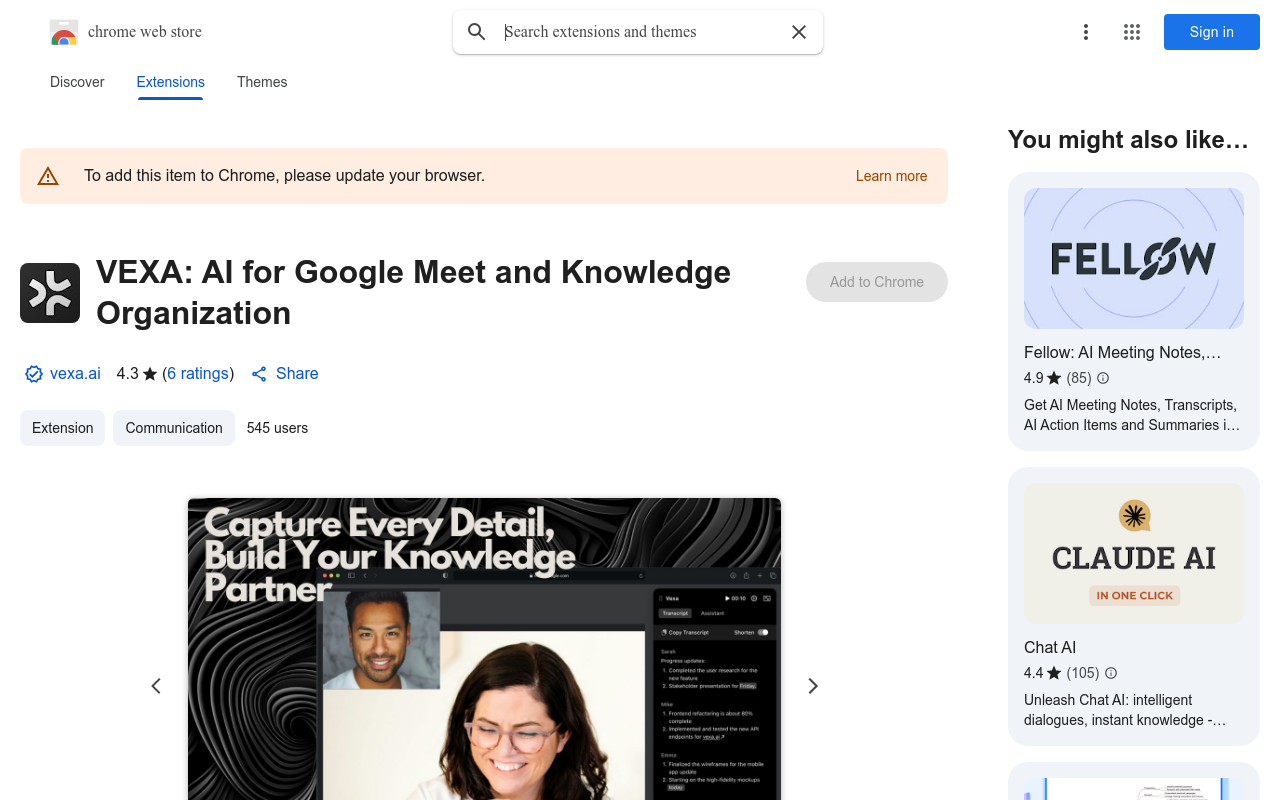Click the verified publisher badge icon
Screen dimensions: 1280x800
coord(34,374)
